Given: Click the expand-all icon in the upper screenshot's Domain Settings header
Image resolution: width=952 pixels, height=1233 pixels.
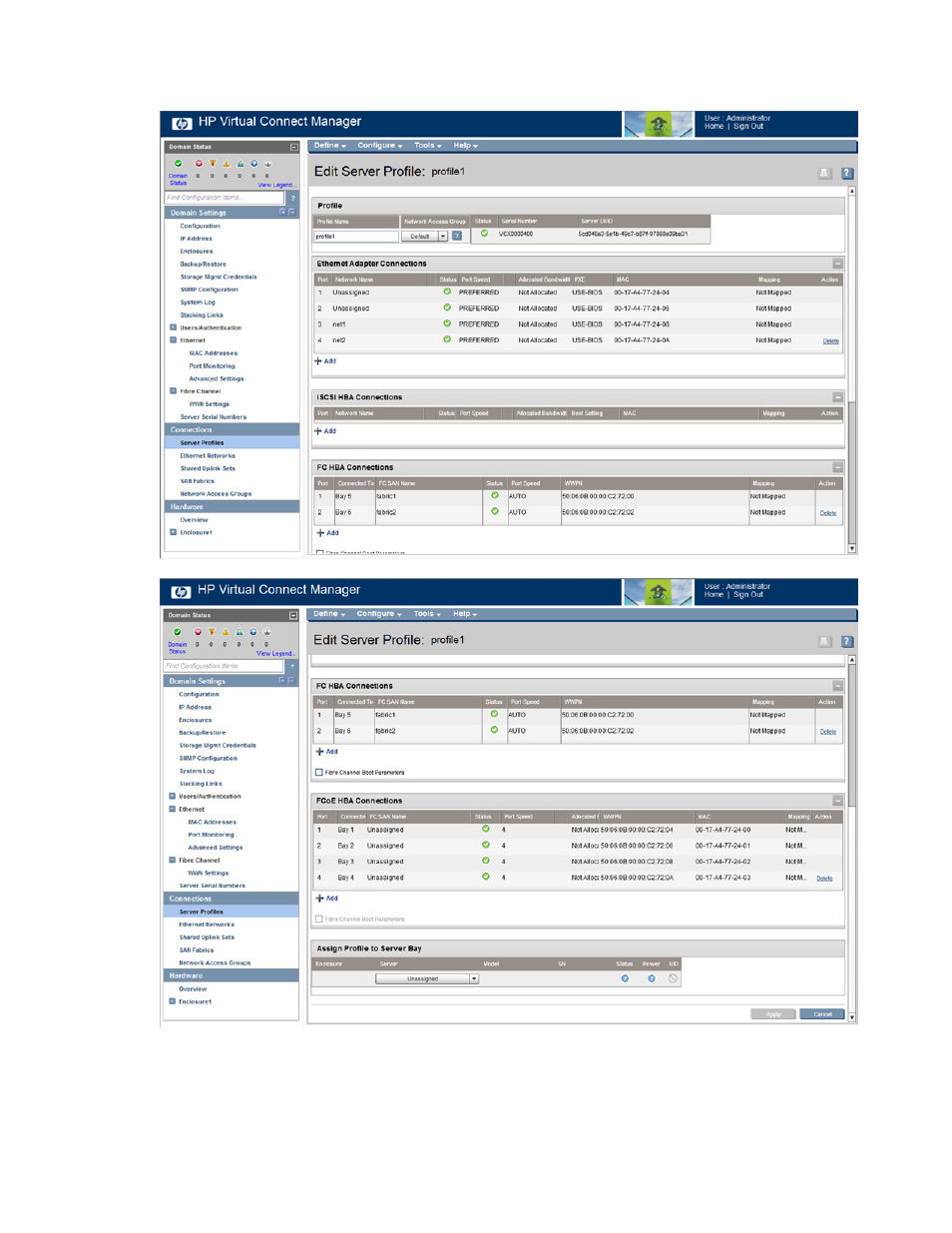Looking at the screenshot, I should click(x=282, y=213).
